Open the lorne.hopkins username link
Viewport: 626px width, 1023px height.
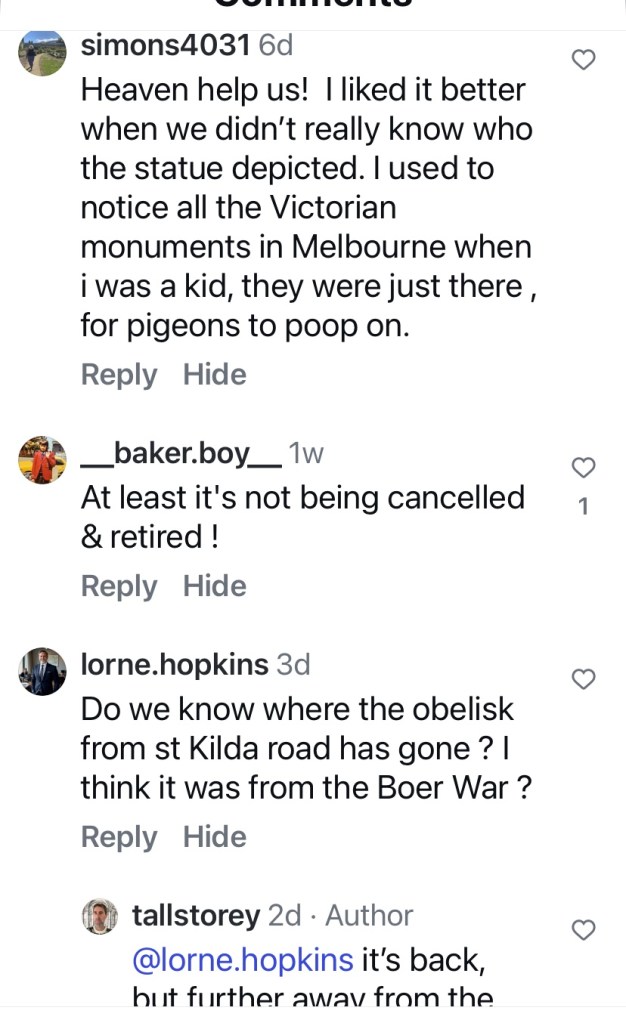click(x=174, y=664)
